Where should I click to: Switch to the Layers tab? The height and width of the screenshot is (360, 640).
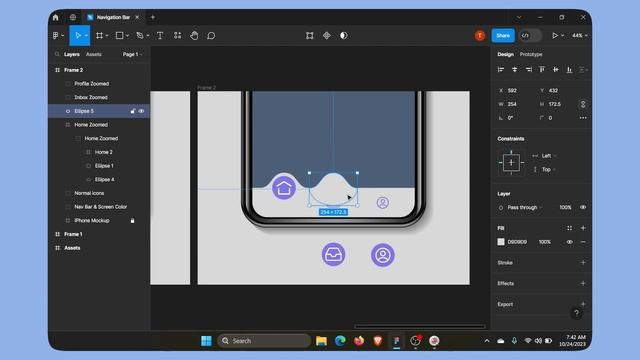point(72,54)
